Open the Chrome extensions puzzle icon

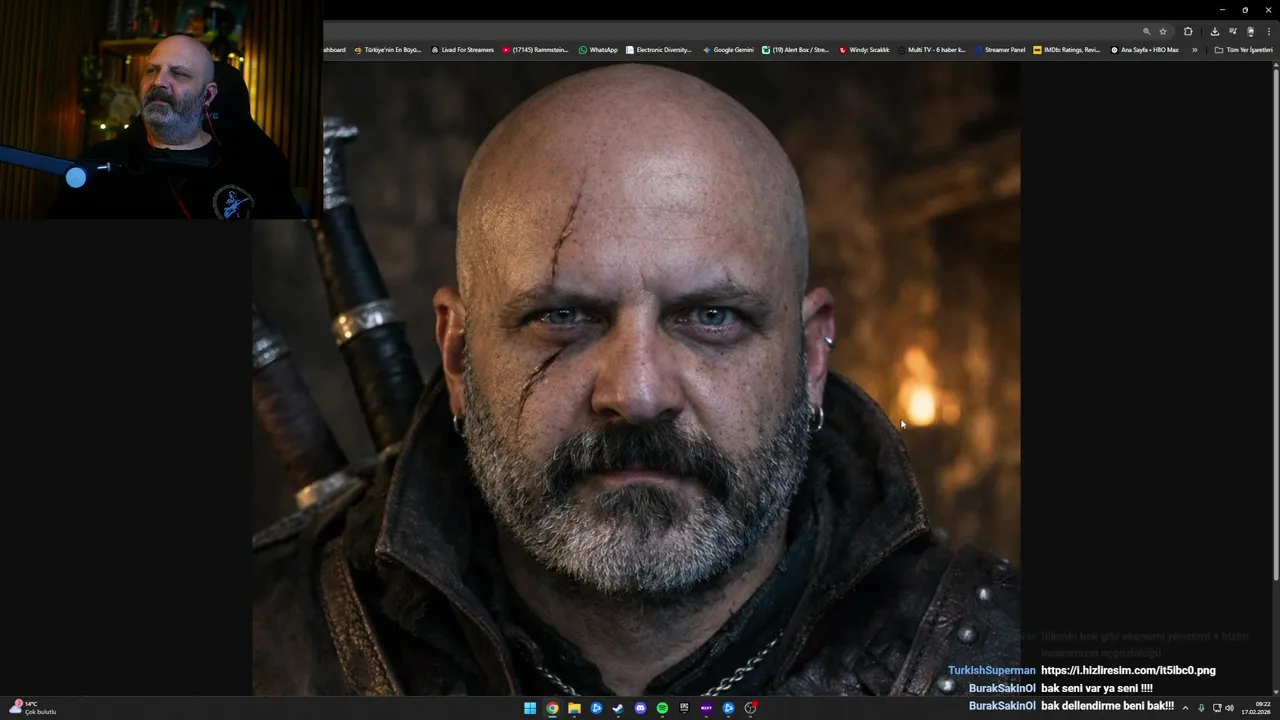click(1188, 31)
